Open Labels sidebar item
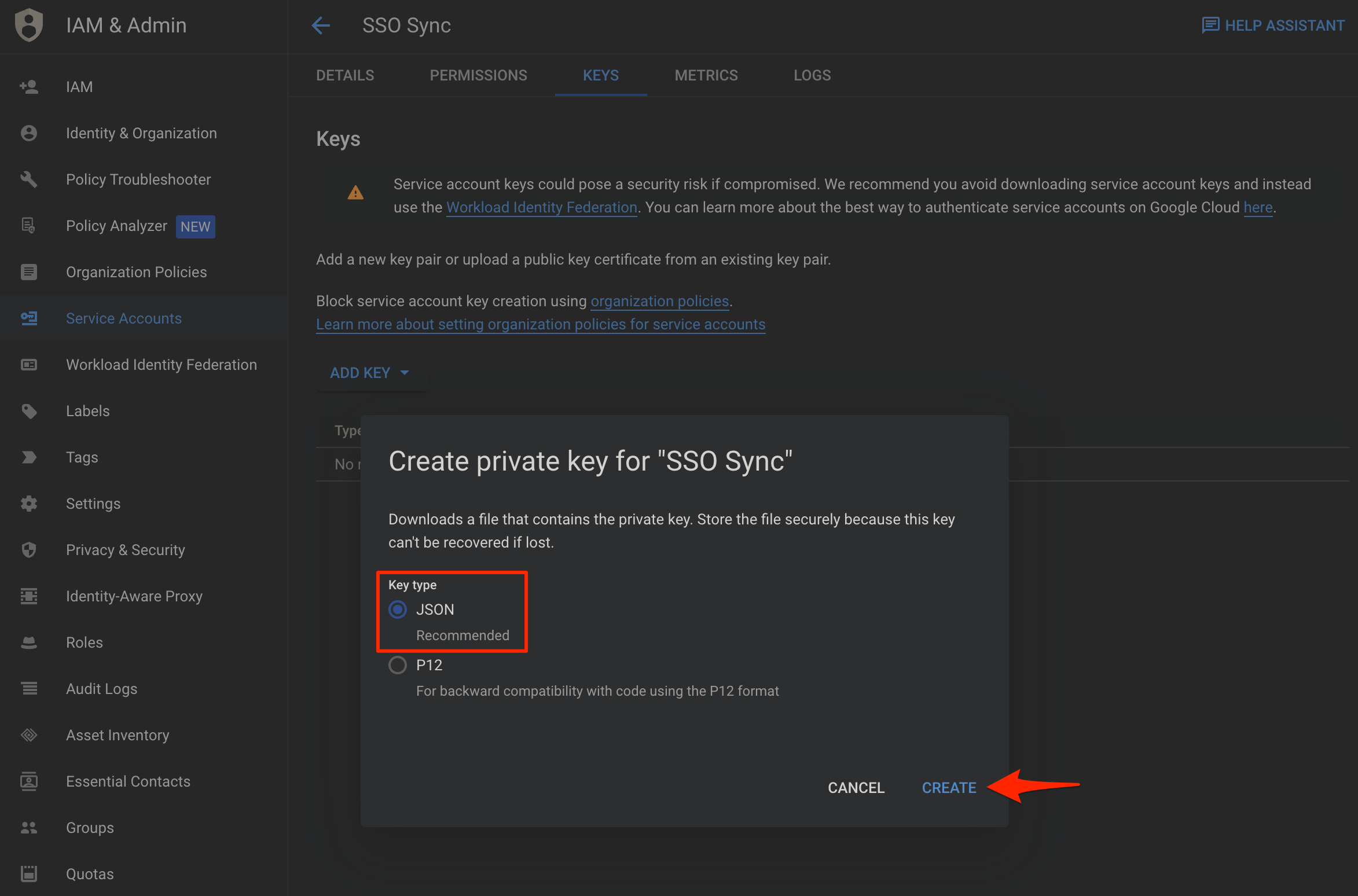This screenshot has height=896, width=1358. (x=144, y=411)
